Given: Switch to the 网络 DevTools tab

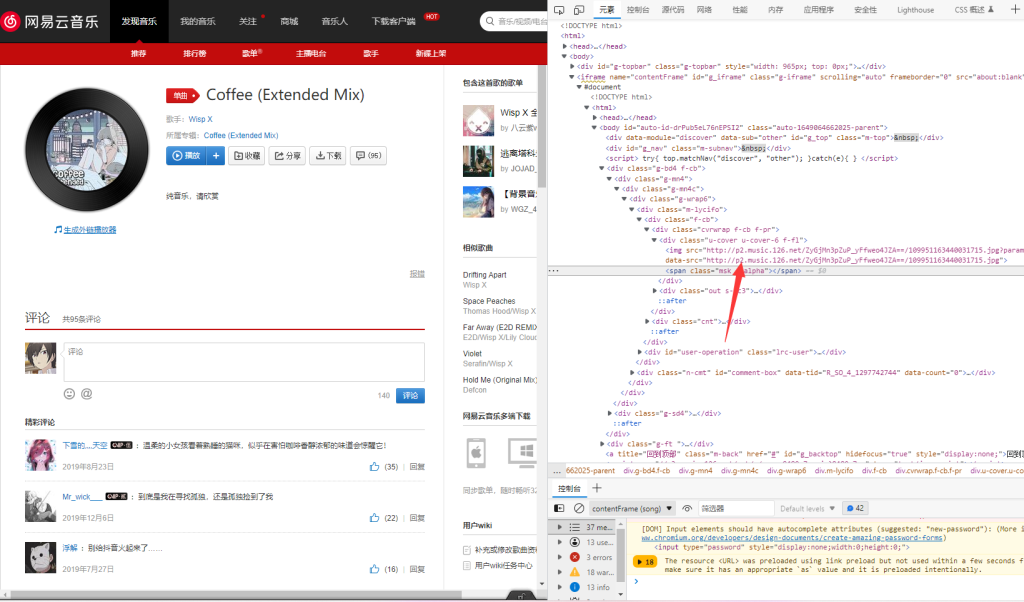Looking at the screenshot, I should pos(704,10).
